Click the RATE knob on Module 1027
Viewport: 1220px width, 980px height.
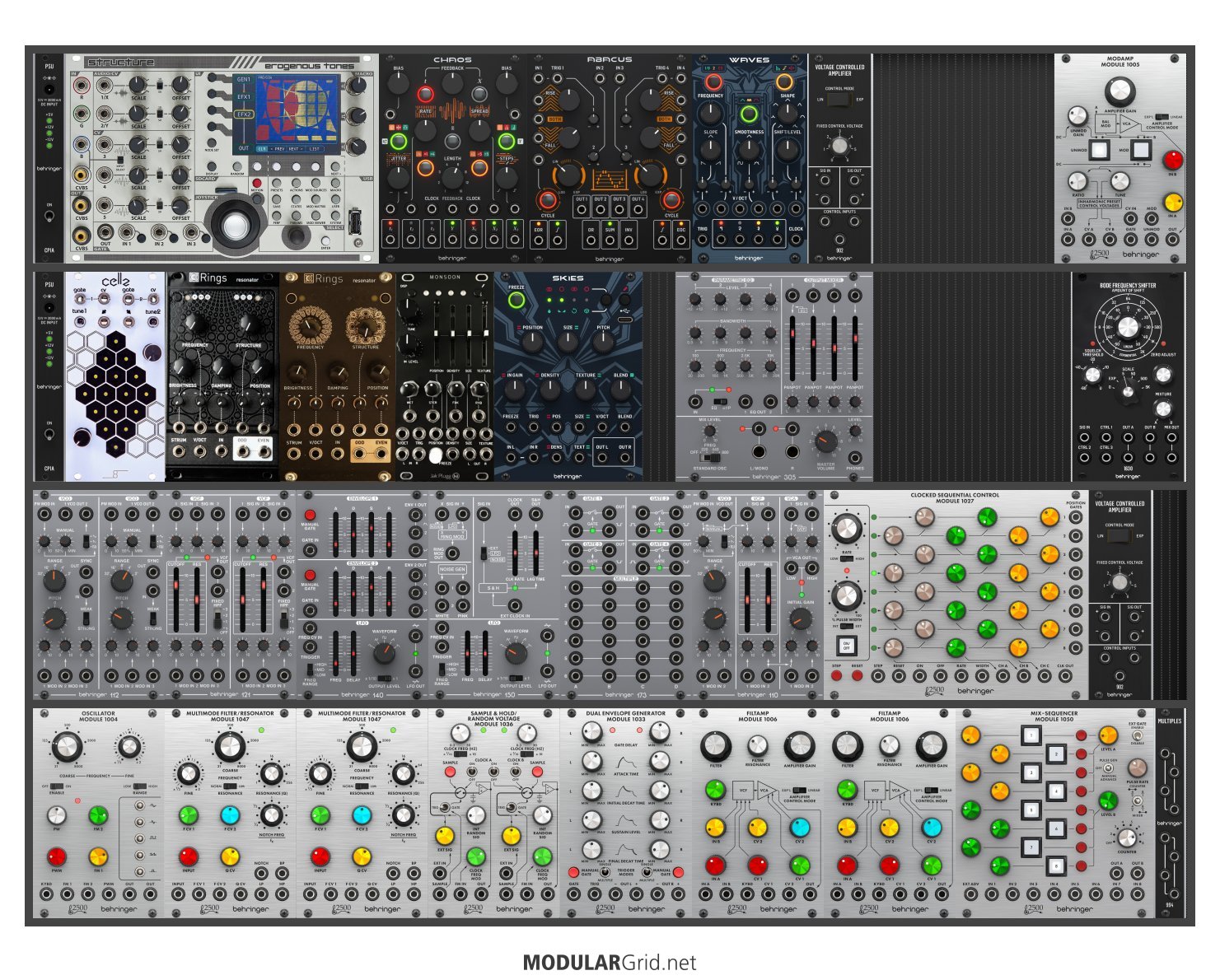coord(847,530)
